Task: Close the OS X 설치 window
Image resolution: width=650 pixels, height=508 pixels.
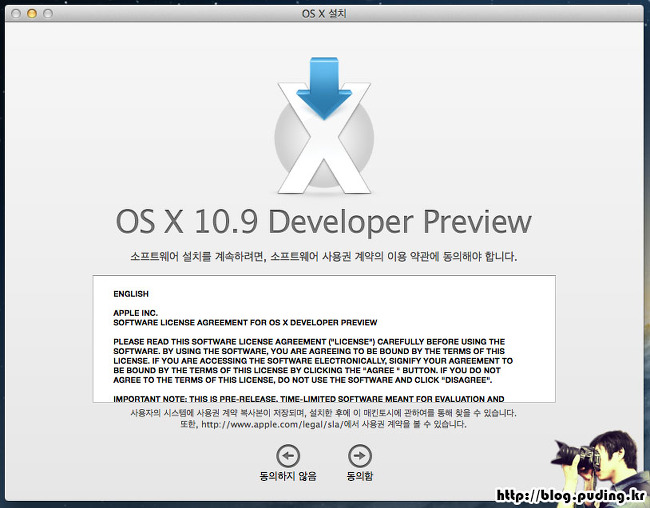Action: (16, 13)
